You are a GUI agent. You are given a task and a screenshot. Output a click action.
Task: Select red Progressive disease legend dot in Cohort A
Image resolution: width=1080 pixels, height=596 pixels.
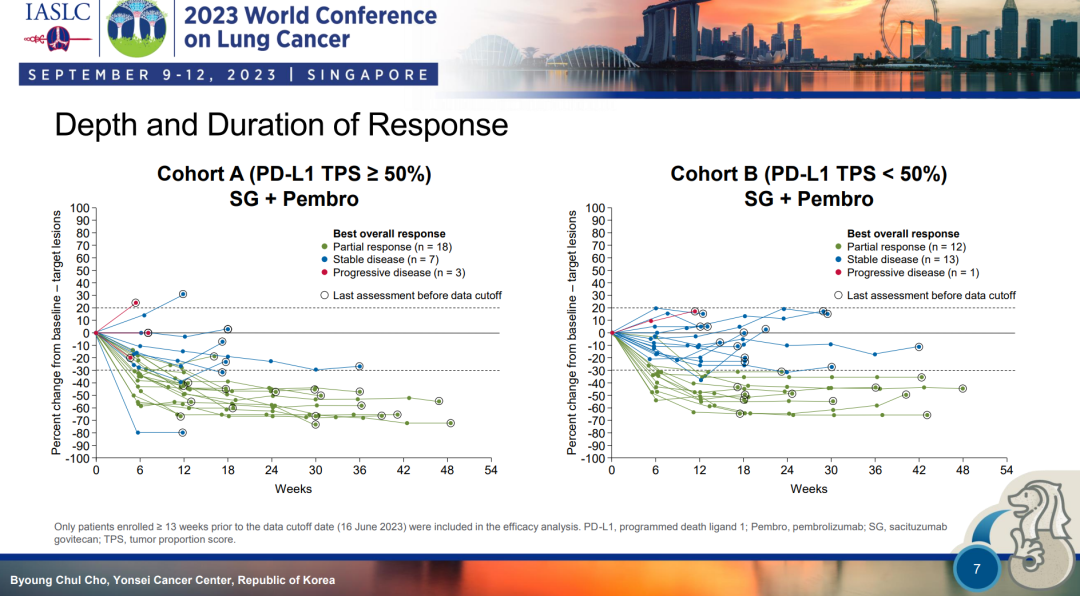point(324,272)
